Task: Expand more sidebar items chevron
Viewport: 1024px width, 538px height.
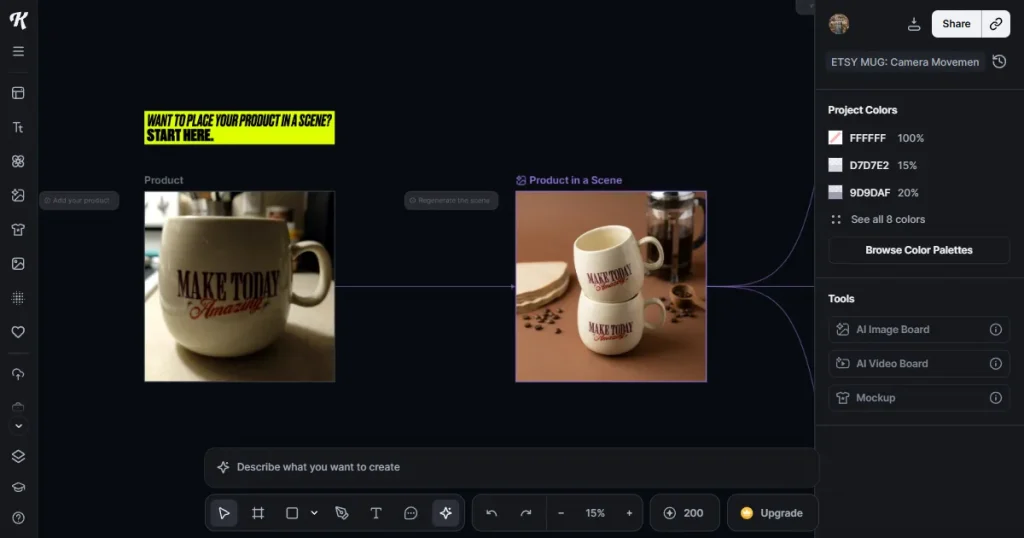Action: (18, 426)
